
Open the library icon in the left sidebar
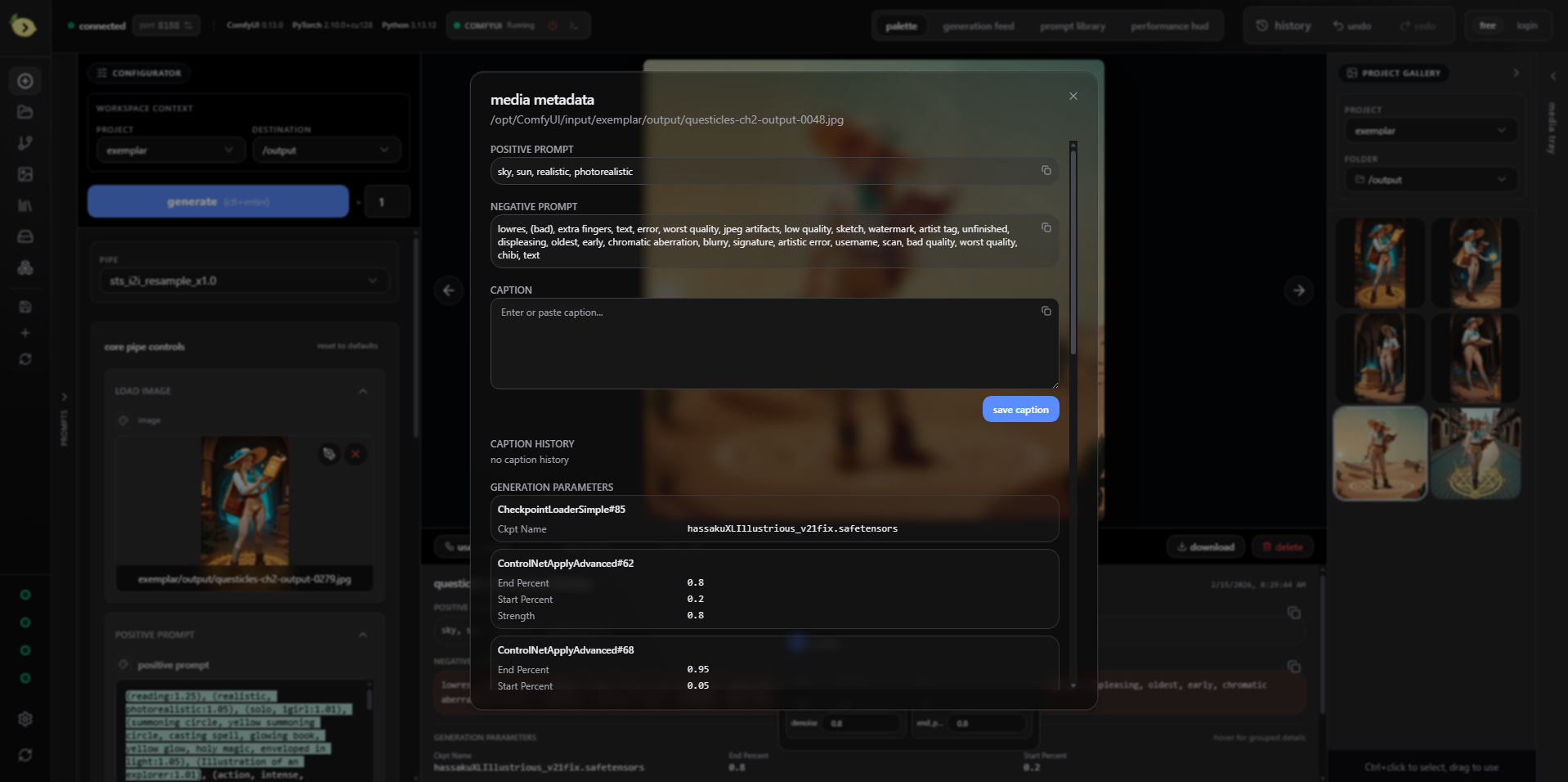[25, 205]
